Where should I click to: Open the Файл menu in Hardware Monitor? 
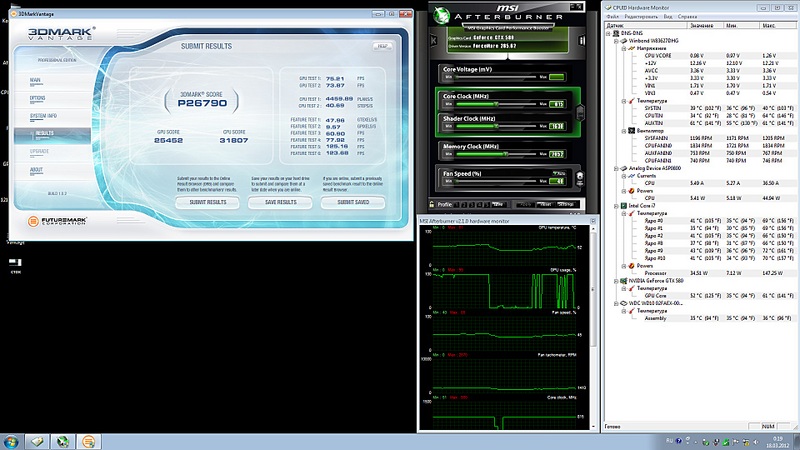click(612, 16)
